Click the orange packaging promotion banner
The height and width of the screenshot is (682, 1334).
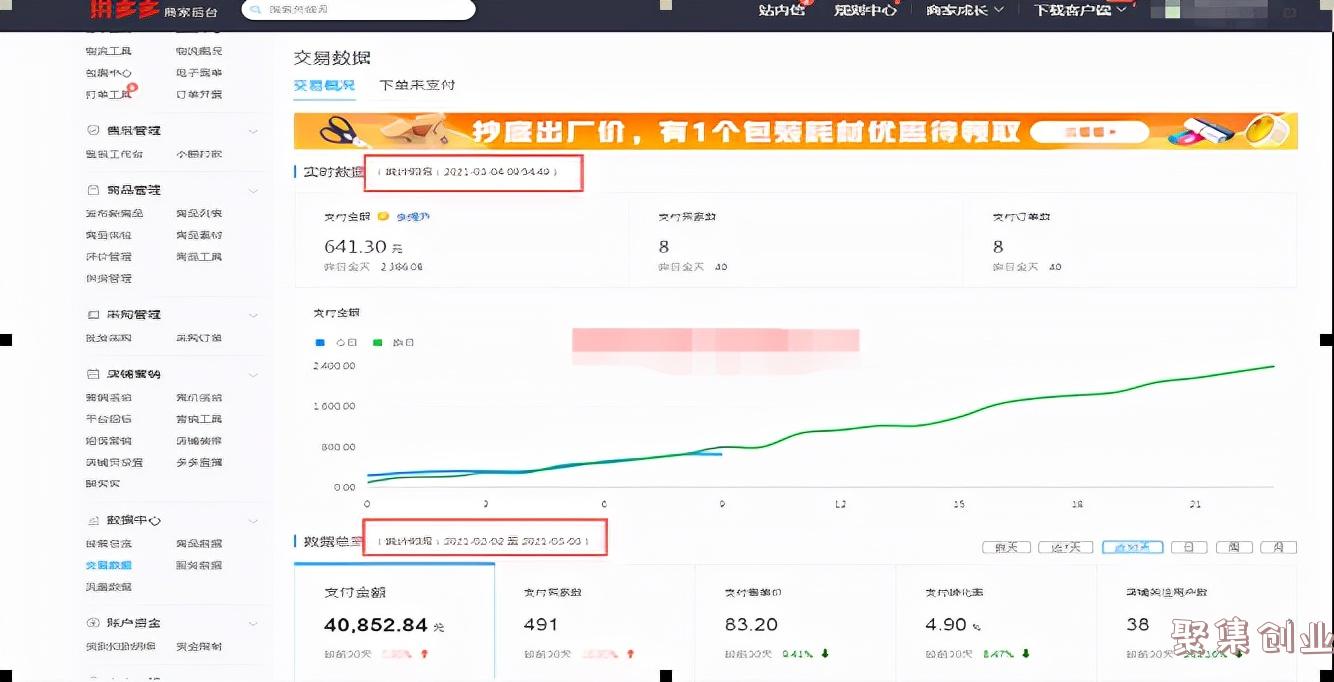[796, 131]
